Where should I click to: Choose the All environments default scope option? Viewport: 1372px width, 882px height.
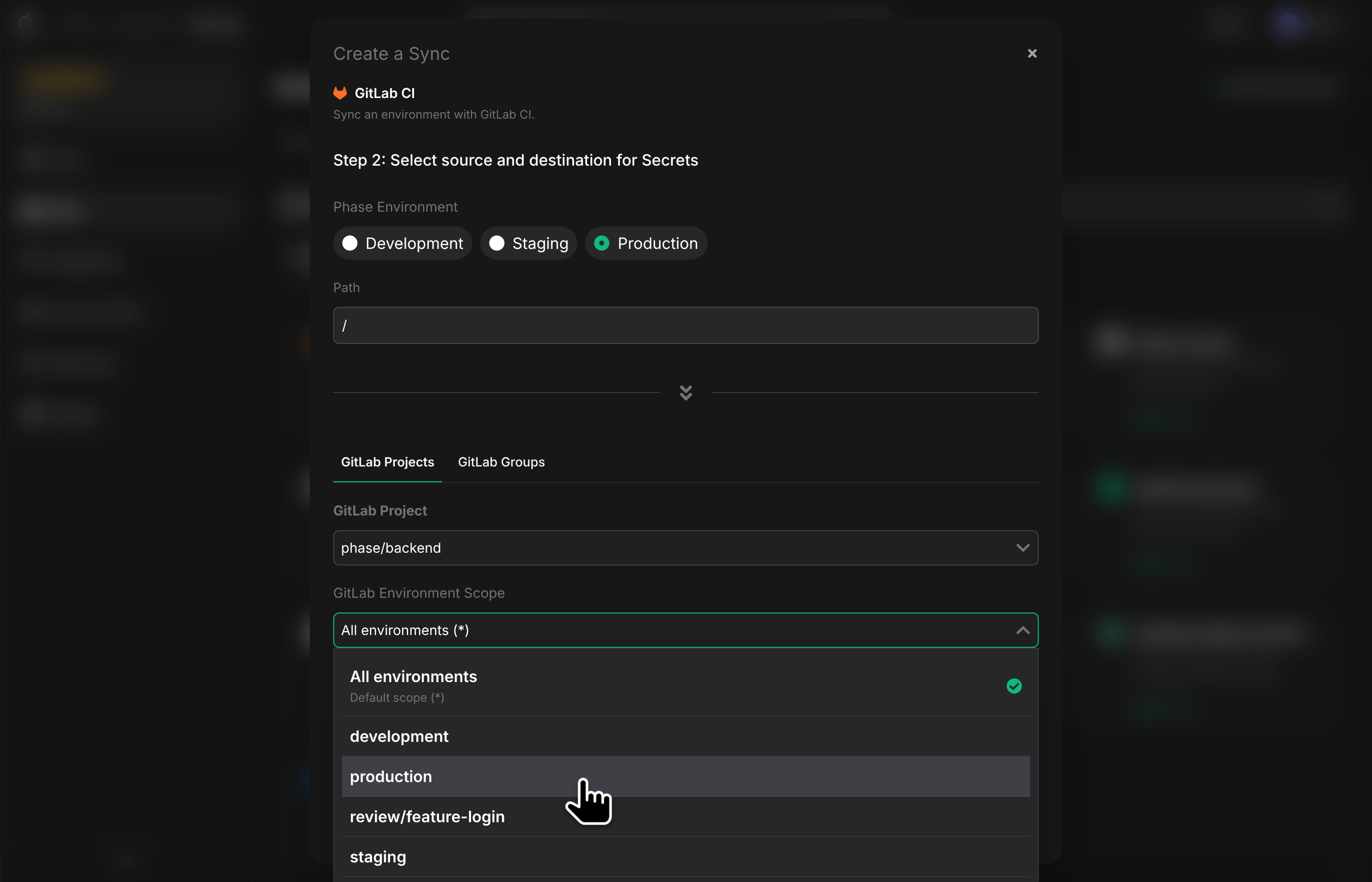[x=686, y=686]
